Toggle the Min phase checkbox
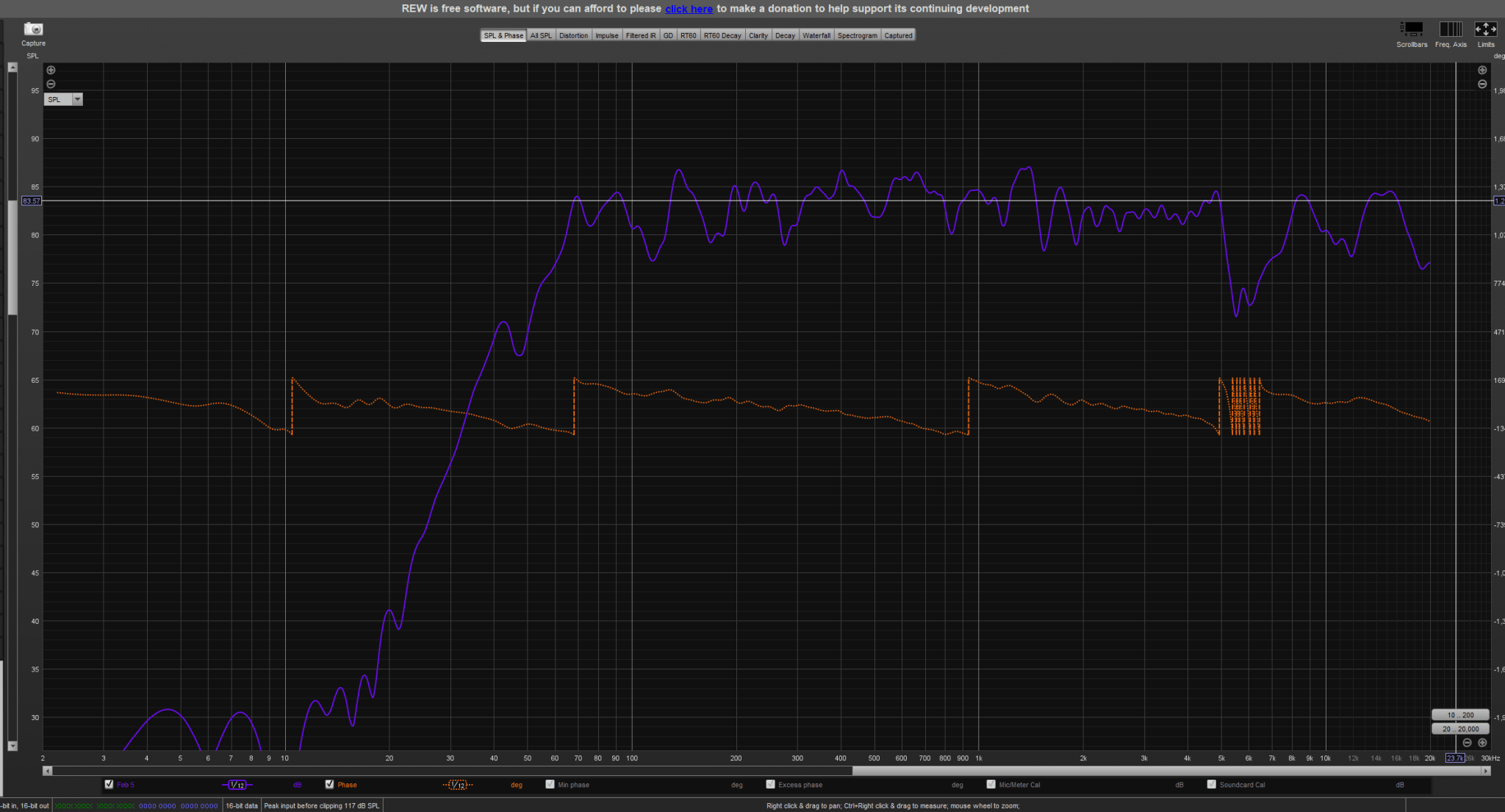Image resolution: width=1505 pixels, height=812 pixels. coord(550,784)
